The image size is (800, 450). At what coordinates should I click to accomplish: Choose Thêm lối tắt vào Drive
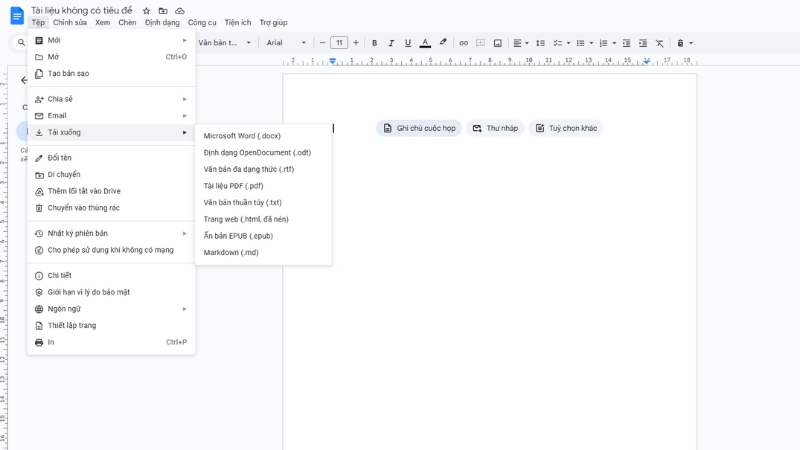click(111, 191)
